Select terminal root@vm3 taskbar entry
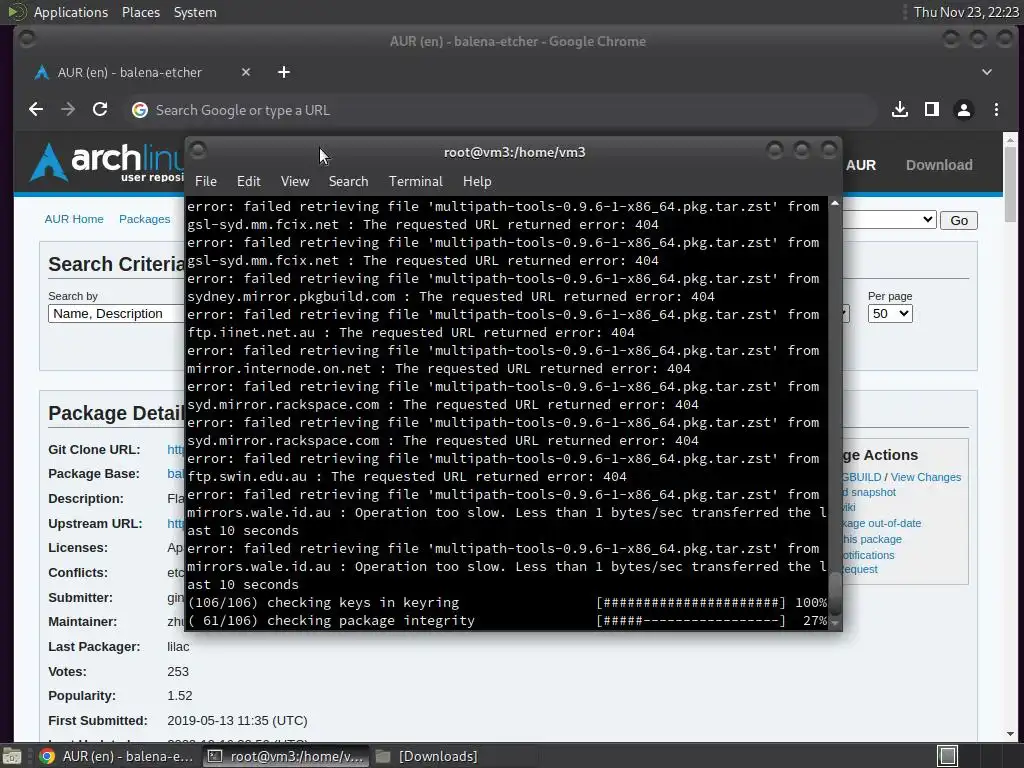1024x768 pixels. pos(285,756)
